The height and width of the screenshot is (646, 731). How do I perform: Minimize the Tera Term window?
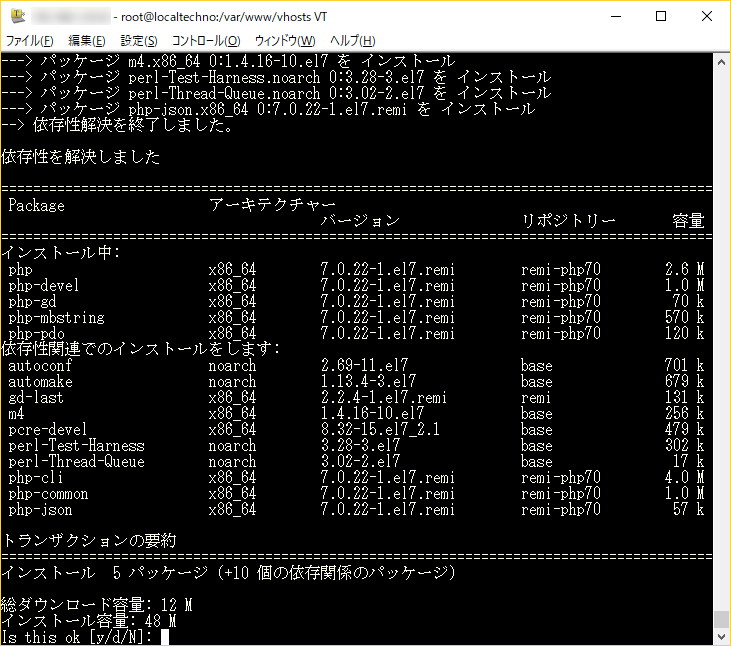point(615,17)
